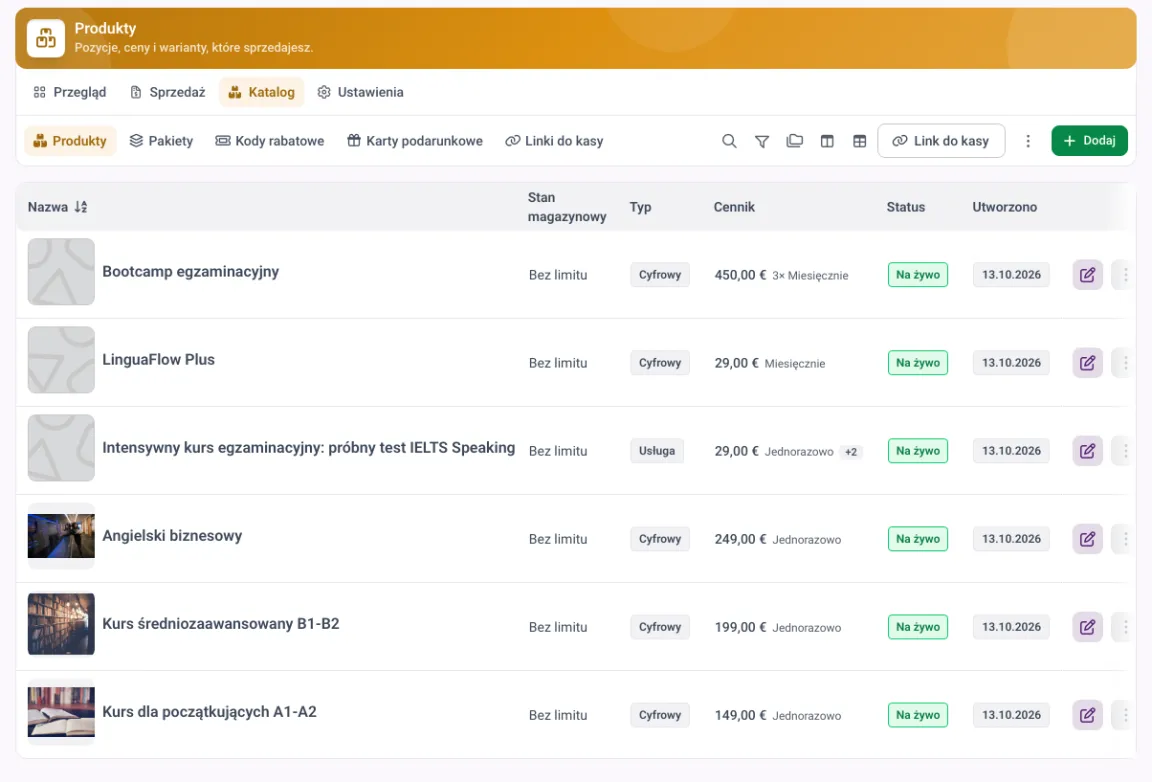Click the Kurs dla początkujących A1-A2 thumbnail
1152x782 pixels.
point(61,712)
